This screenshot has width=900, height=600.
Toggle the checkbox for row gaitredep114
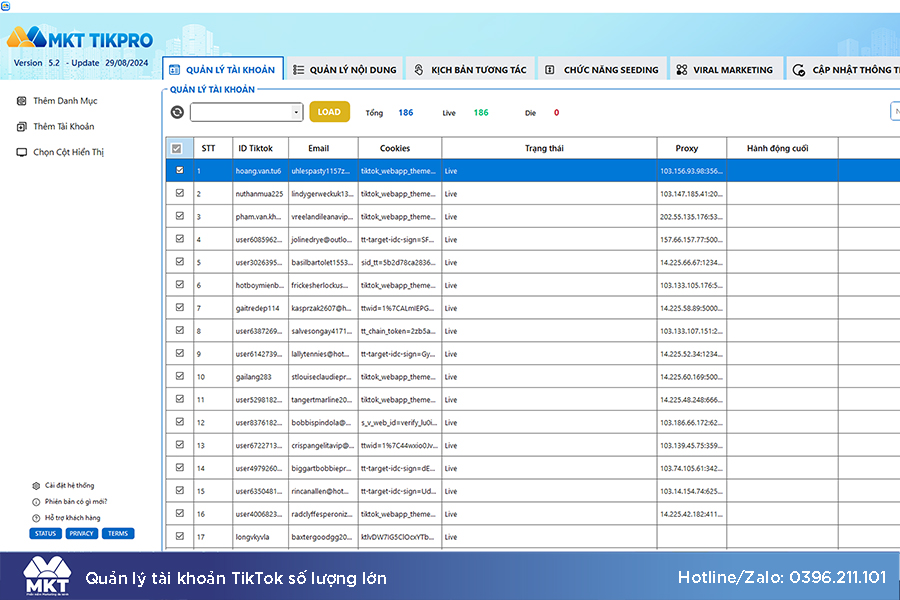[x=180, y=308]
